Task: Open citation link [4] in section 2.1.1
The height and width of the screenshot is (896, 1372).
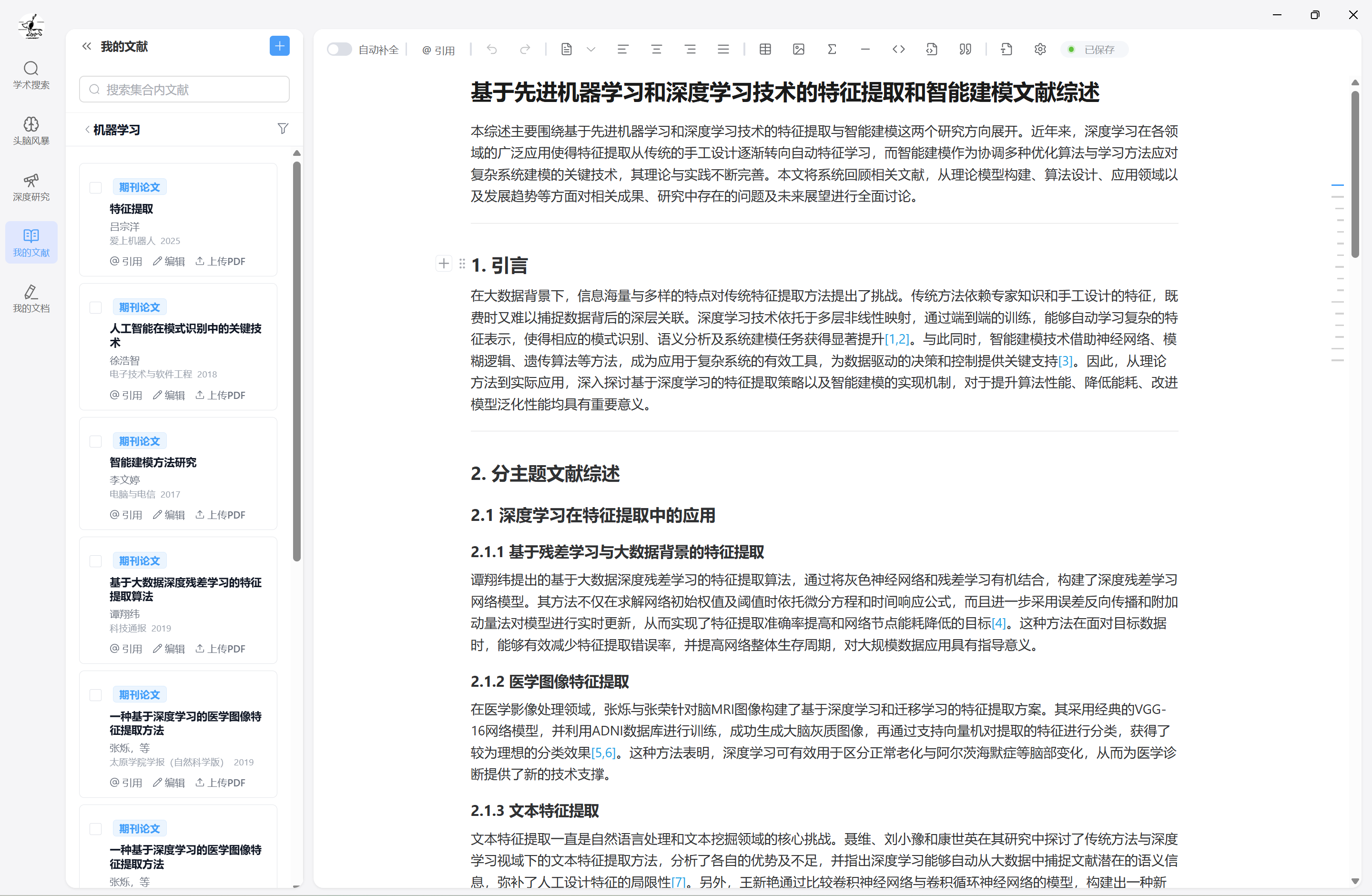Action: coord(998,623)
